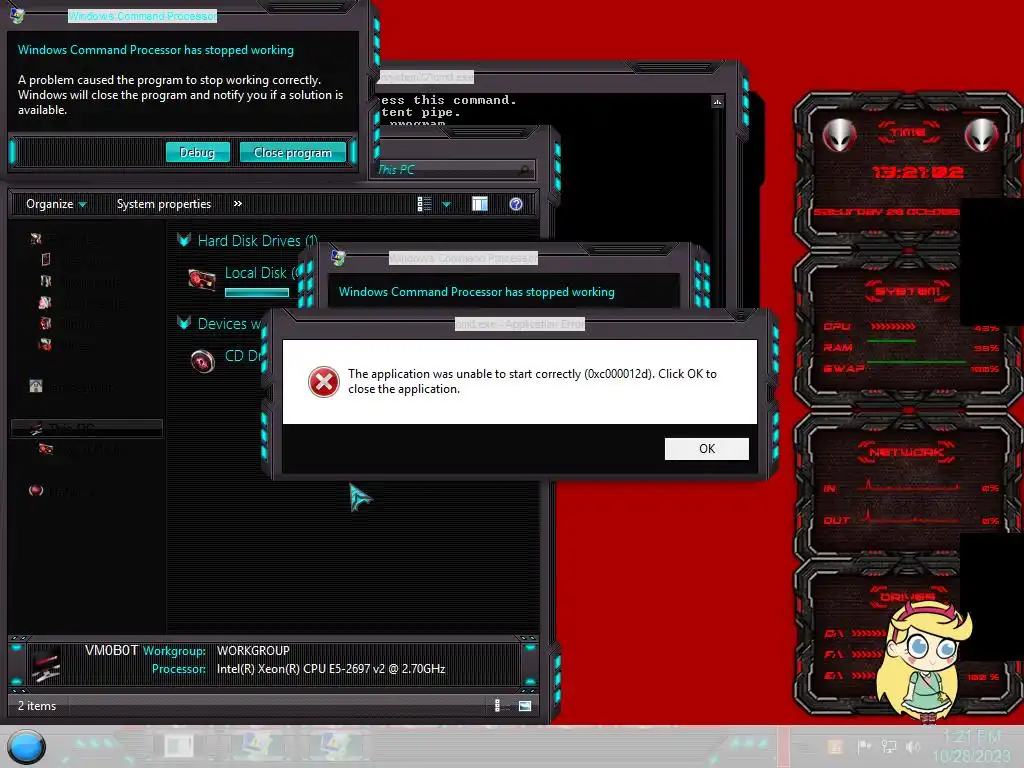The image size is (1024, 768).
Task: Click the RAM usage bar in widget
Action: (892, 341)
